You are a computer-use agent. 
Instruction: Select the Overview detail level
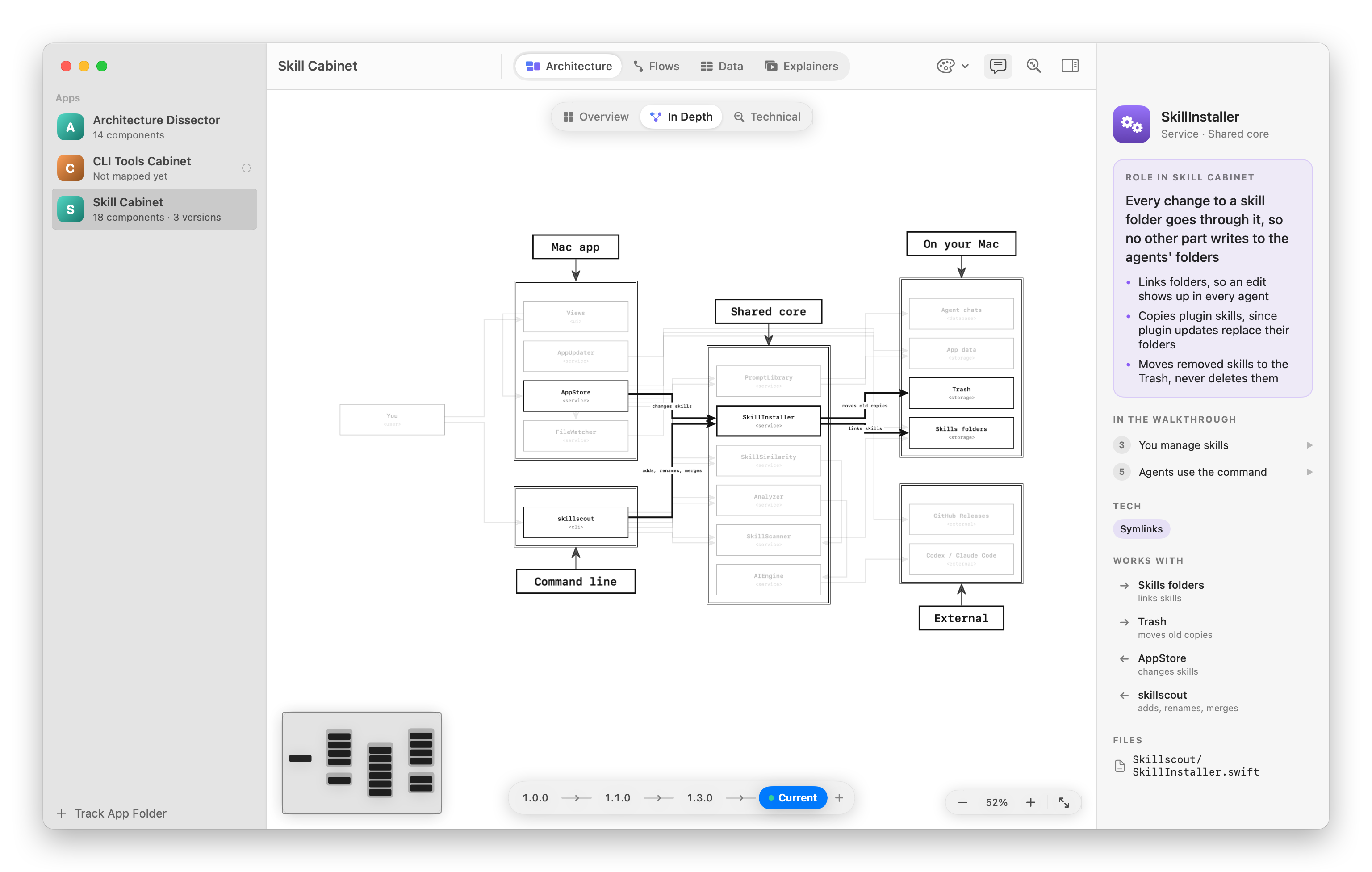[x=596, y=117]
